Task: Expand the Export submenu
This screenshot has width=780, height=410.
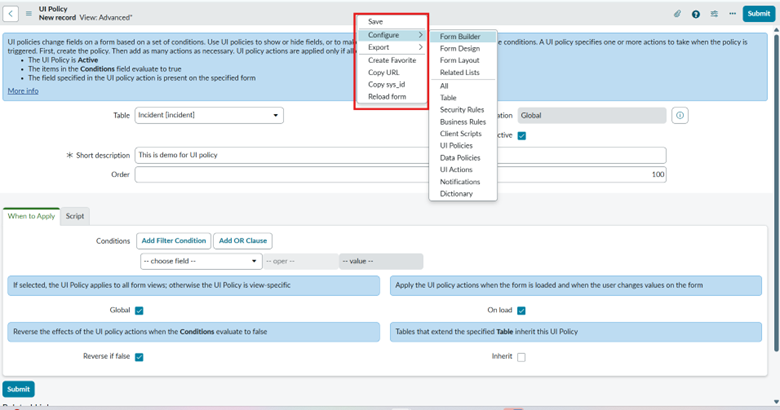Action: [392, 47]
